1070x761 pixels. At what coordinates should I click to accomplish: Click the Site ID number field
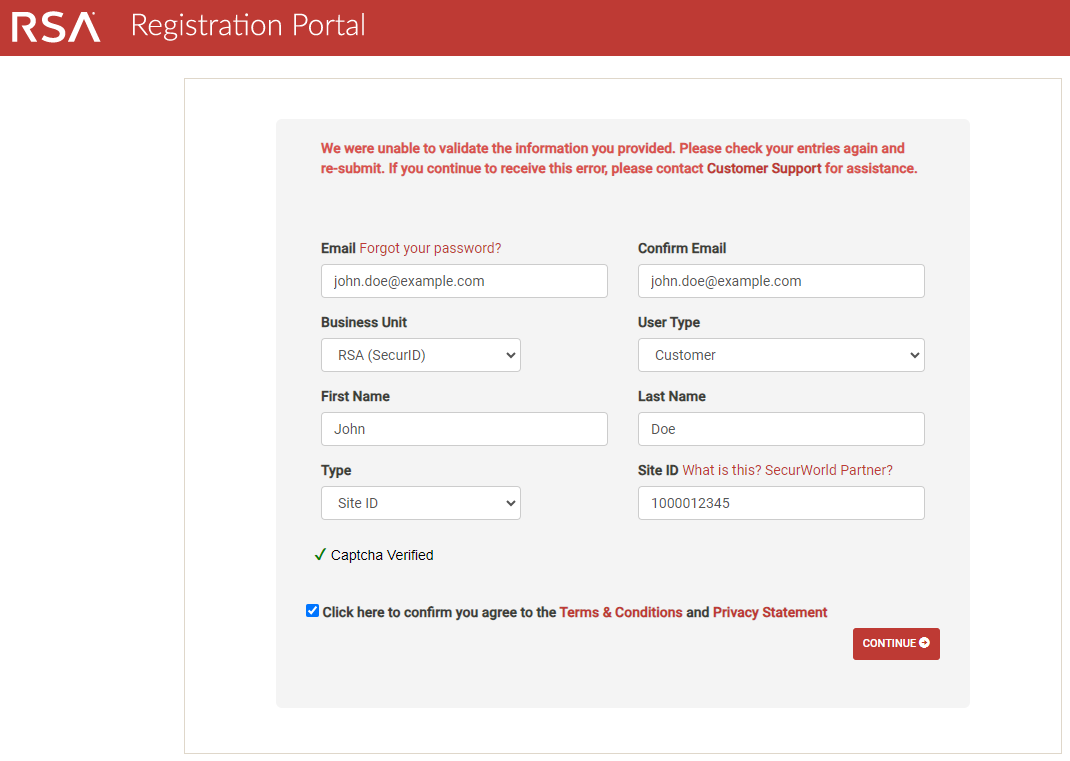[781, 503]
